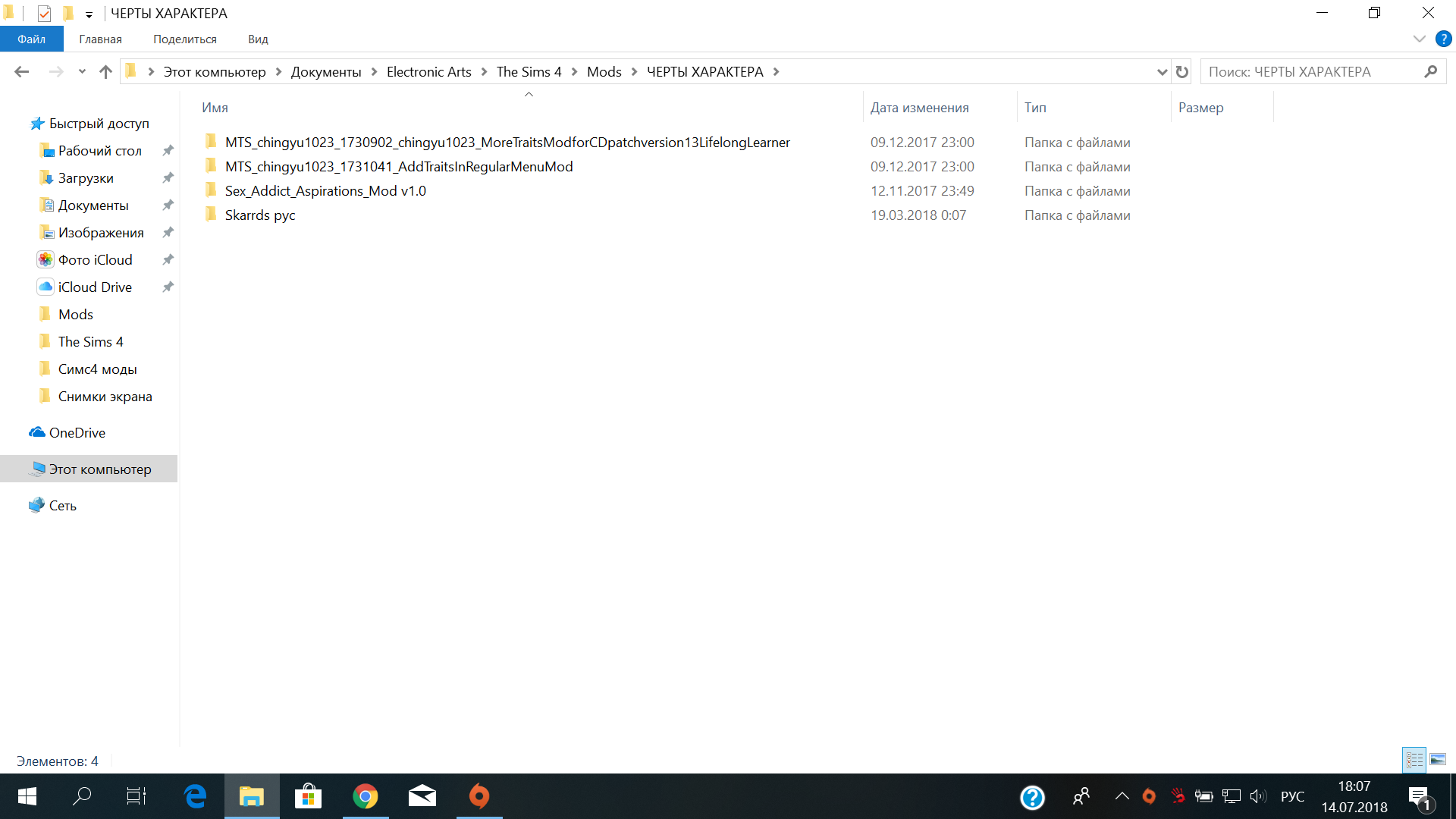
Task: Click the blue help icon in the tray
Action: point(1032,797)
